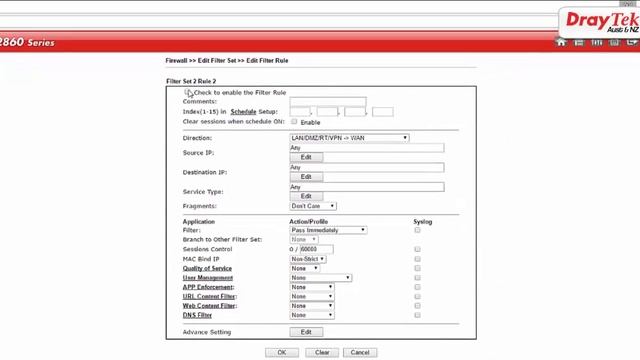Viewport: 640px width, 360px height.
Task: Click the logout arrow icon in the header
Action: tap(632, 42)
